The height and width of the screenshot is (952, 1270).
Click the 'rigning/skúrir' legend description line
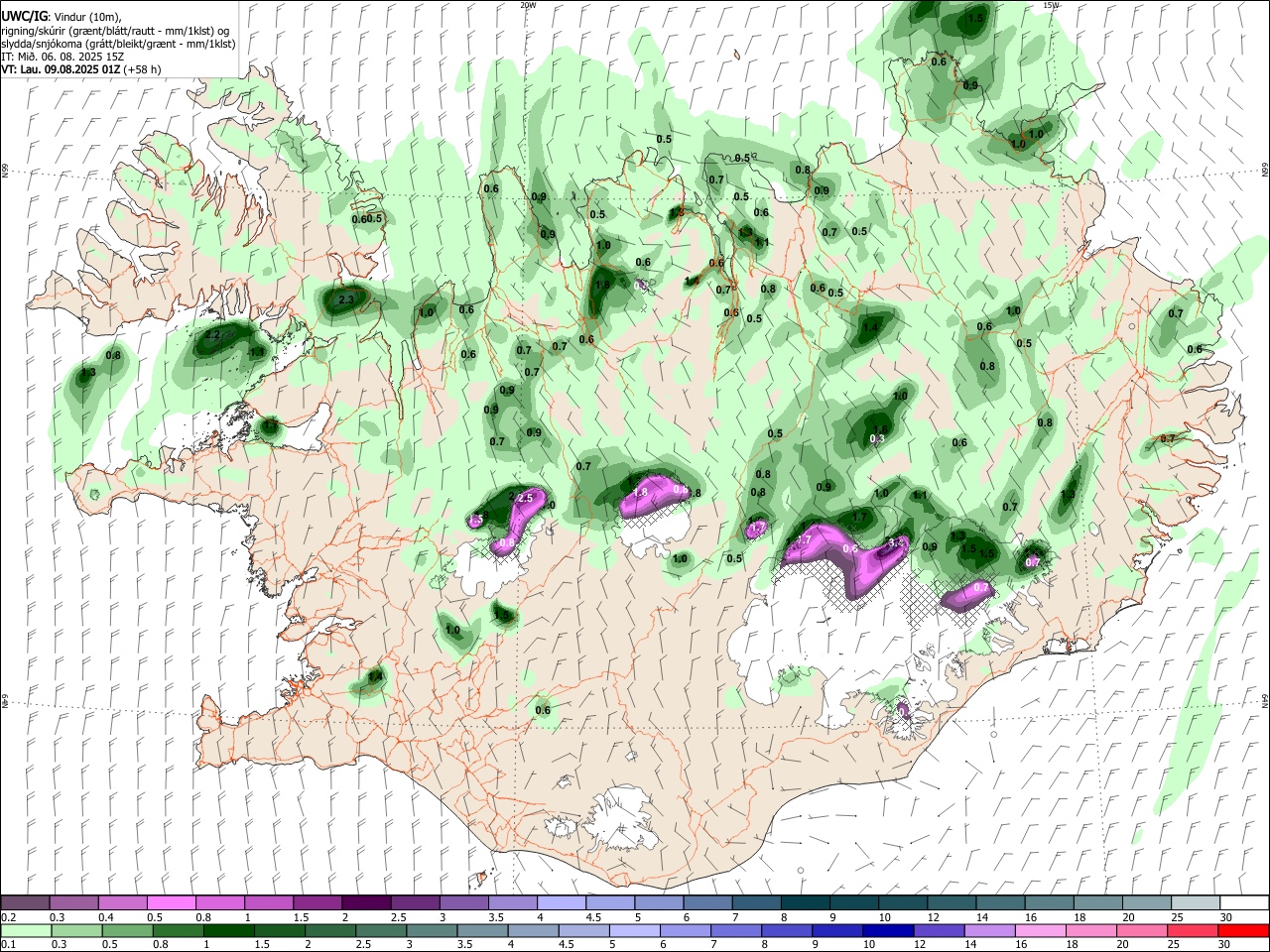[x=117, y=31]
